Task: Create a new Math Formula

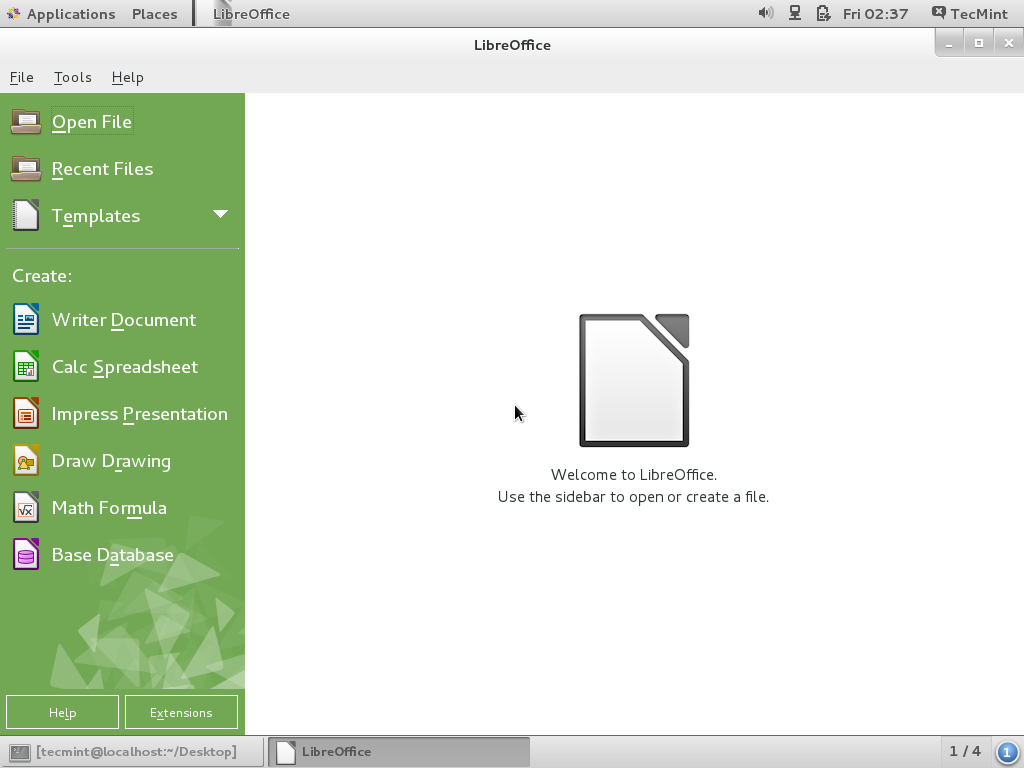Action: [109, 507]
